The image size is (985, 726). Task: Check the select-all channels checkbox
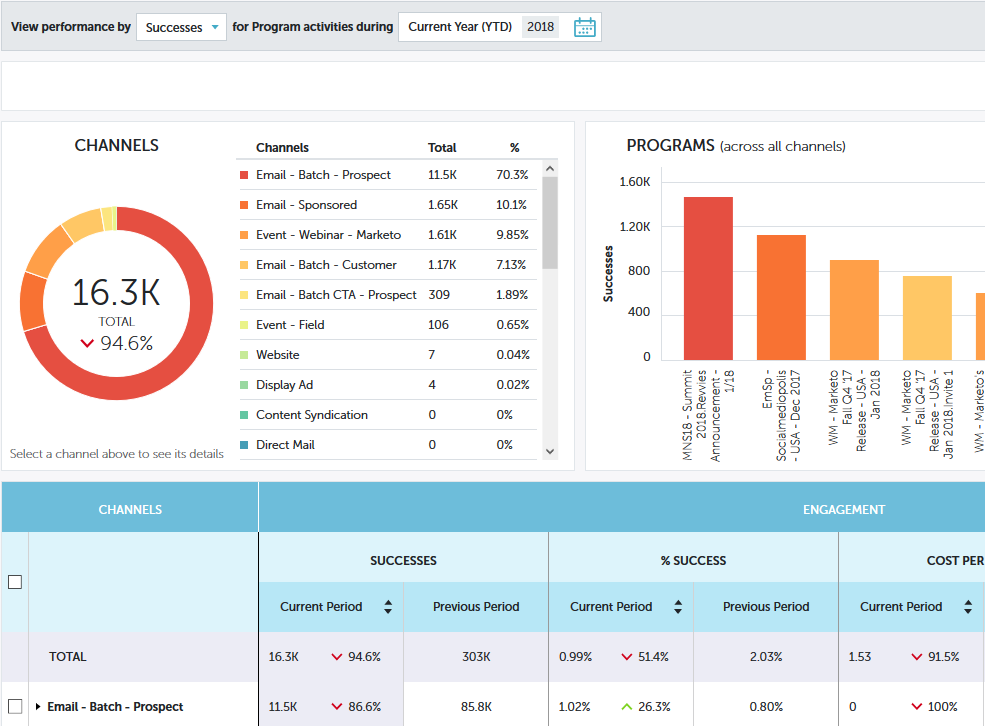(x=15, y=582)
